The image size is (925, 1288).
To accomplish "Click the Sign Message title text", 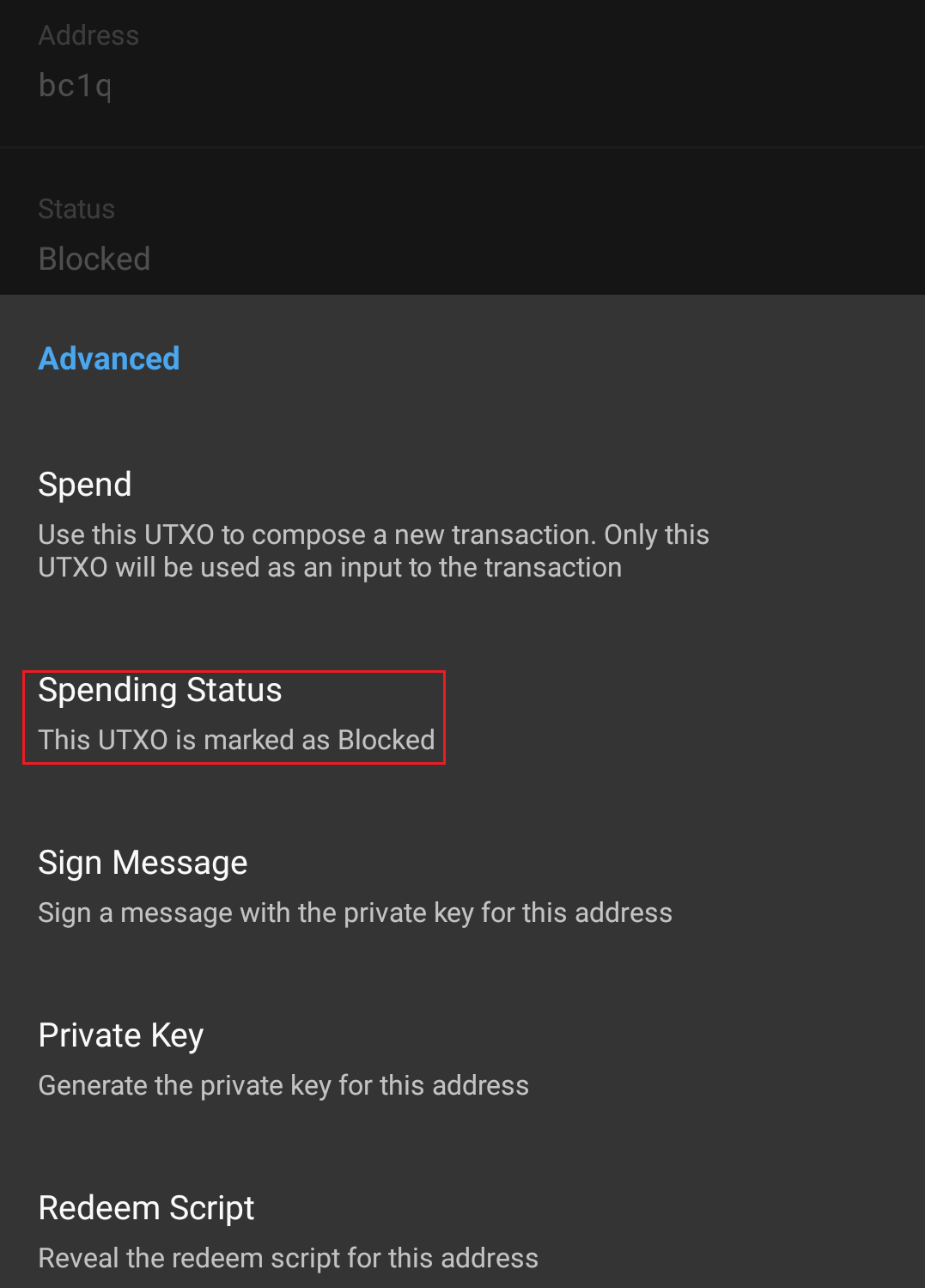I will pyautogui.click(x=143, y=863).
